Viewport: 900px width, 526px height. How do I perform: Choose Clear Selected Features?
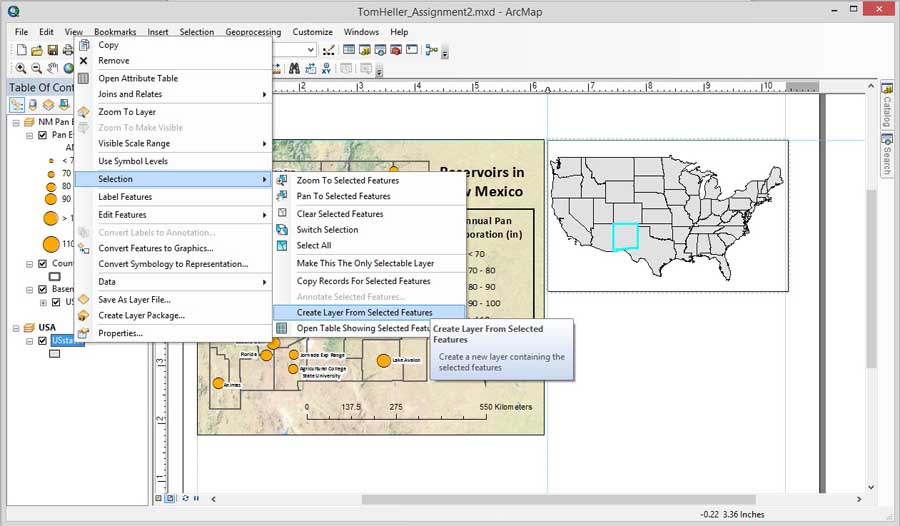tap(369, 214)
